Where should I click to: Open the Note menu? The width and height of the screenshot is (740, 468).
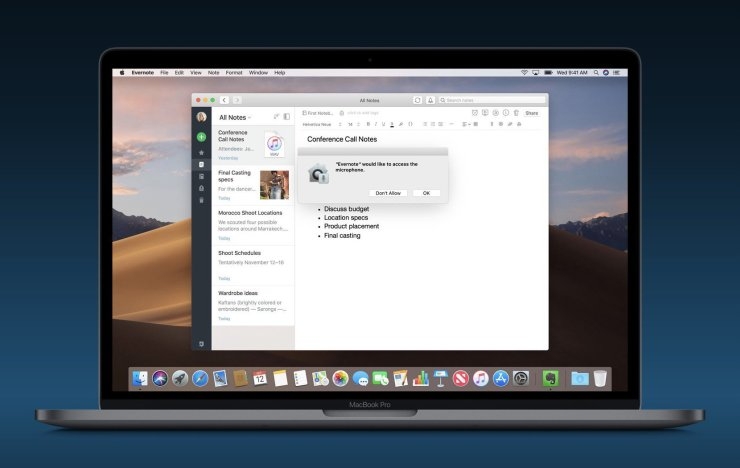pos(214,73)
